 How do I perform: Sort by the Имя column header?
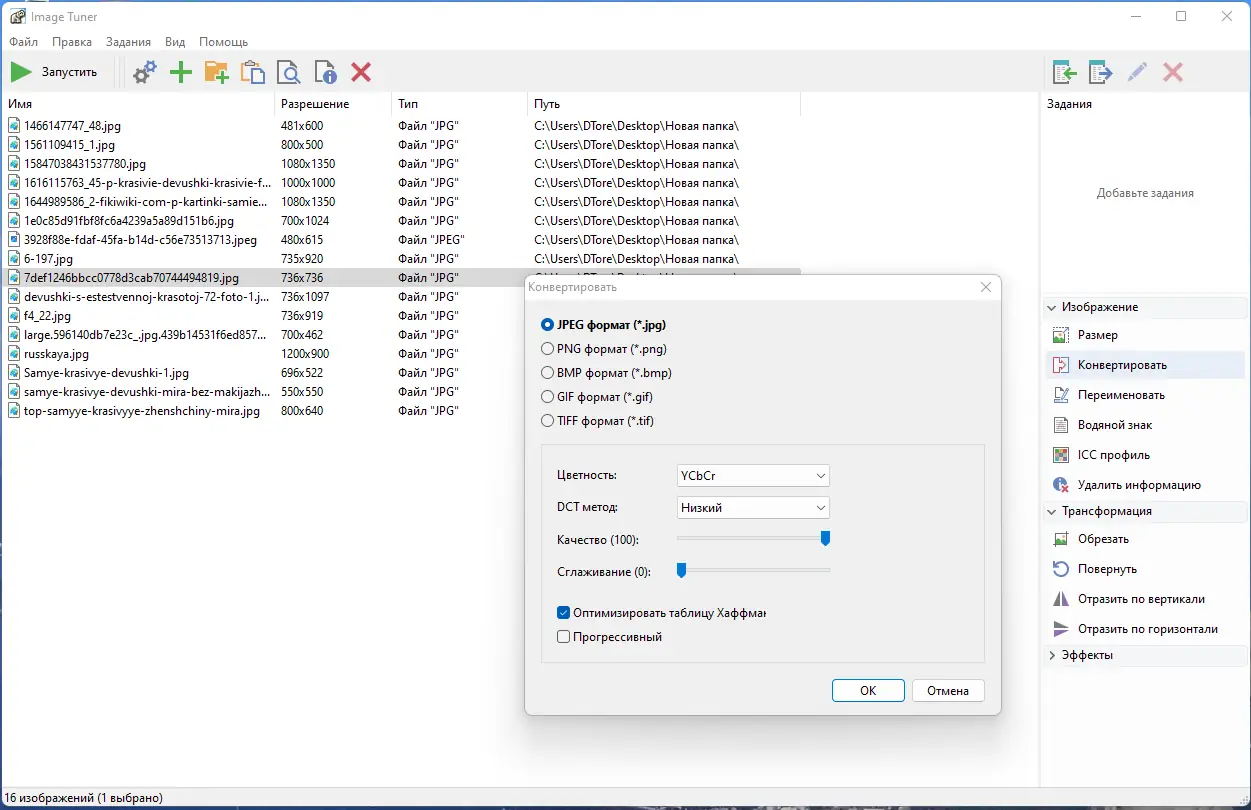(x=139, y=104)
